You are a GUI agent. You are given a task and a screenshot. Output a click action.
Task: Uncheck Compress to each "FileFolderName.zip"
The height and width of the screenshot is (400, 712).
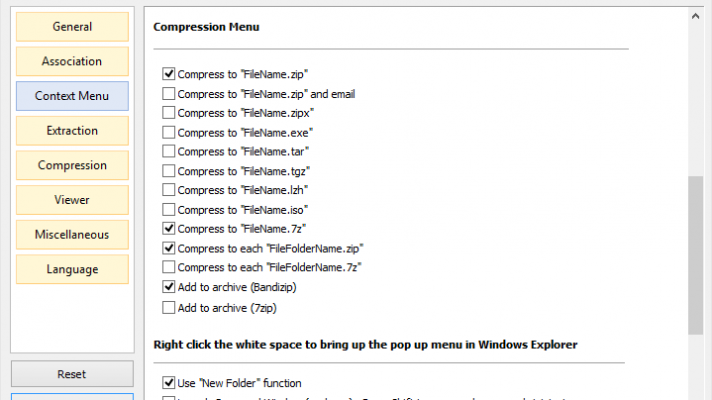[x=169, y=248]
